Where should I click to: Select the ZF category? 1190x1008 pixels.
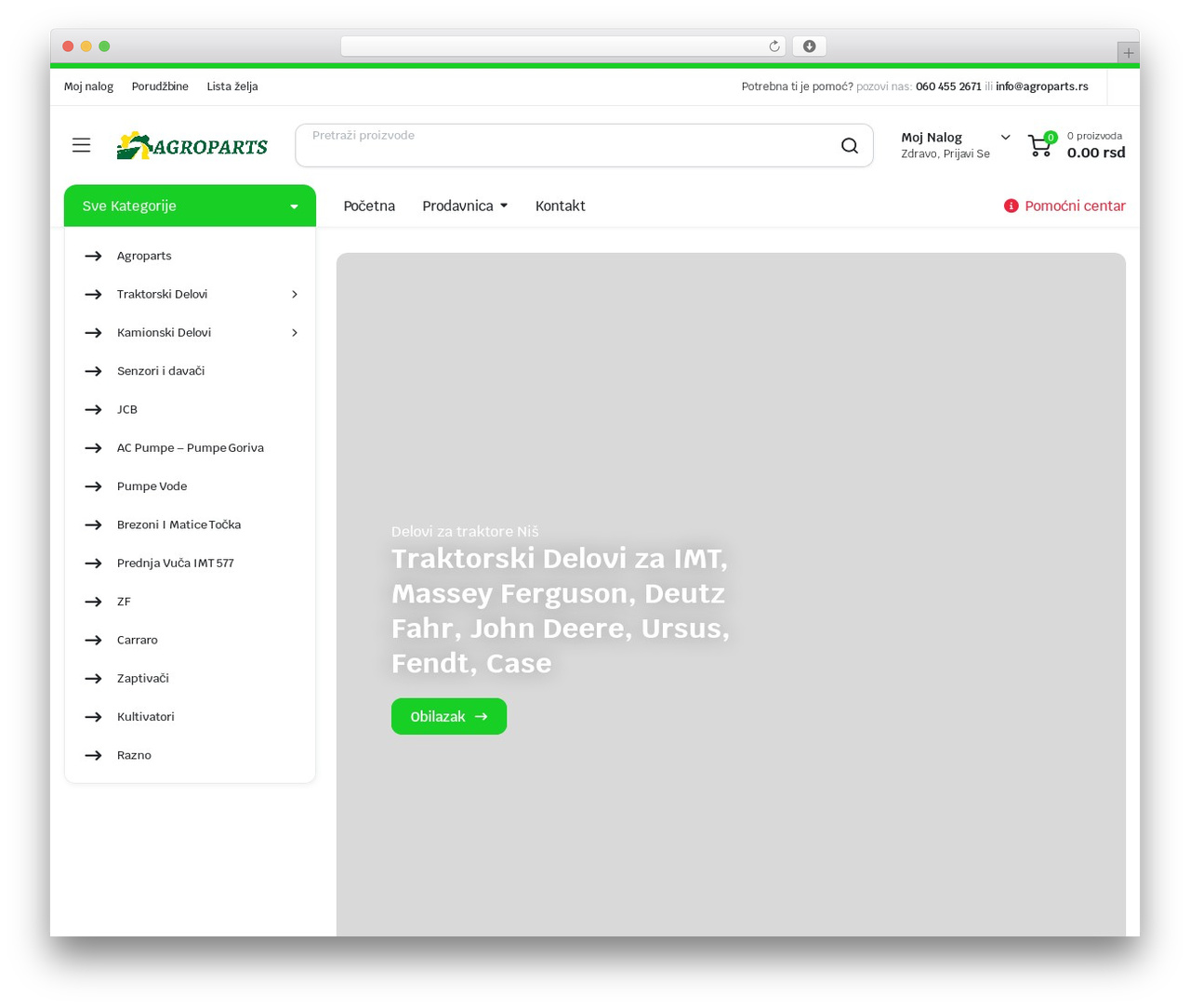(x=124, y=602)
